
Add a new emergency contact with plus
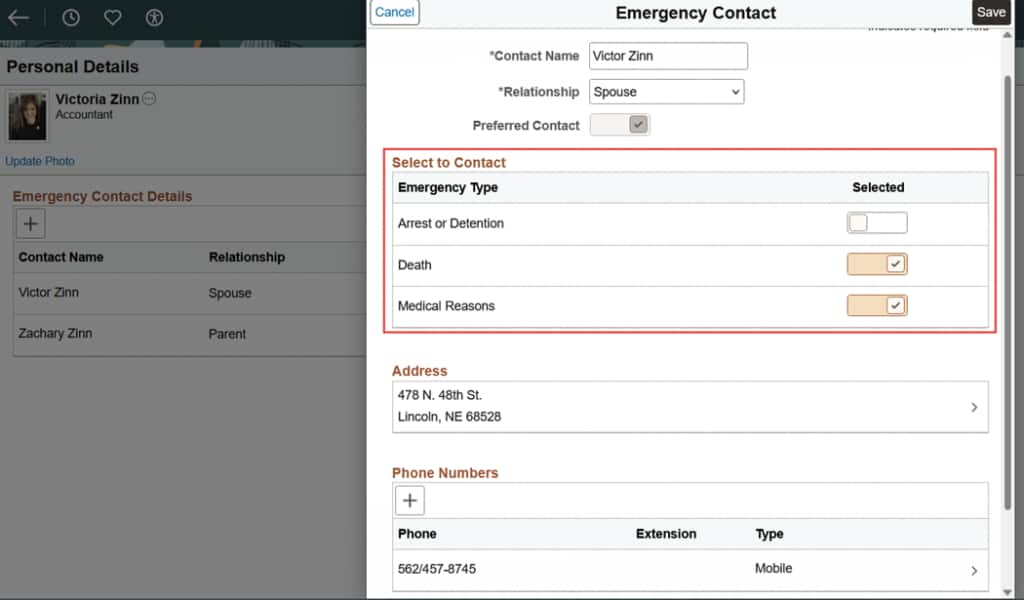pos(30,223)
